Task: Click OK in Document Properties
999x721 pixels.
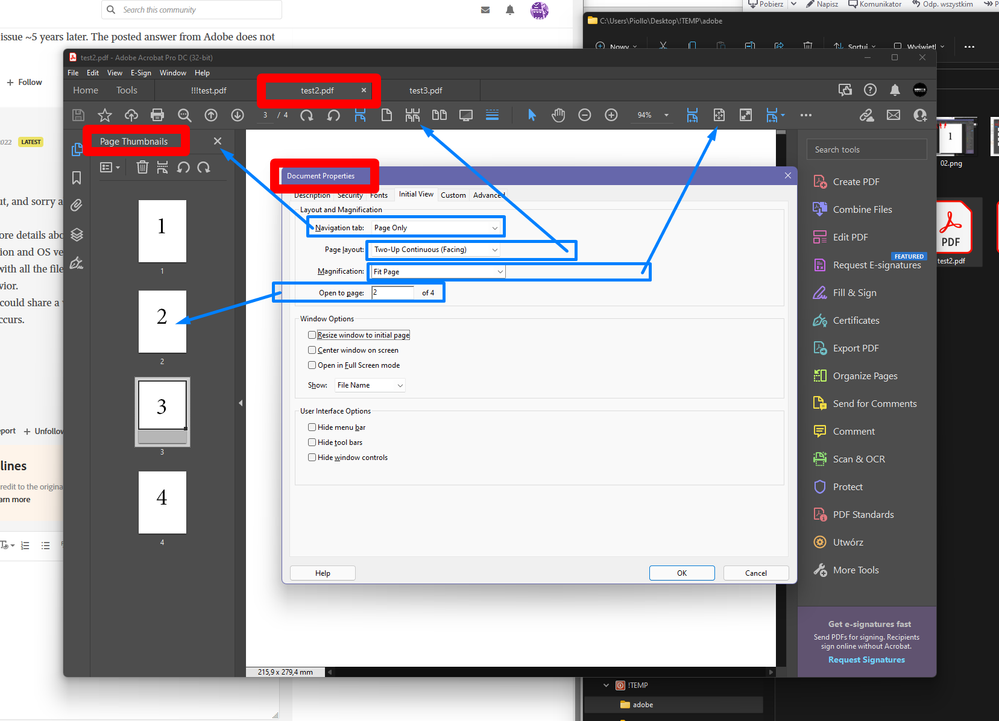Action: 682,573
